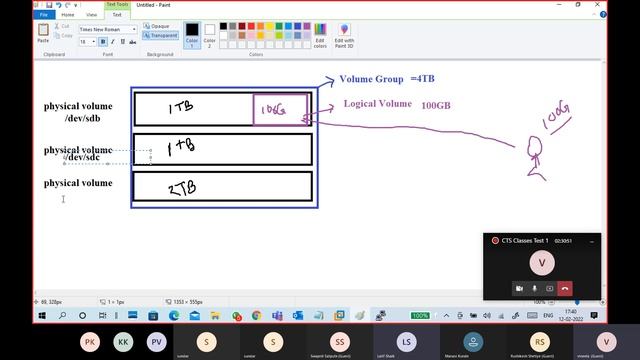640x360 pixels.
Task: Click Edit with Paint 3D
Action: coord(344,36)
